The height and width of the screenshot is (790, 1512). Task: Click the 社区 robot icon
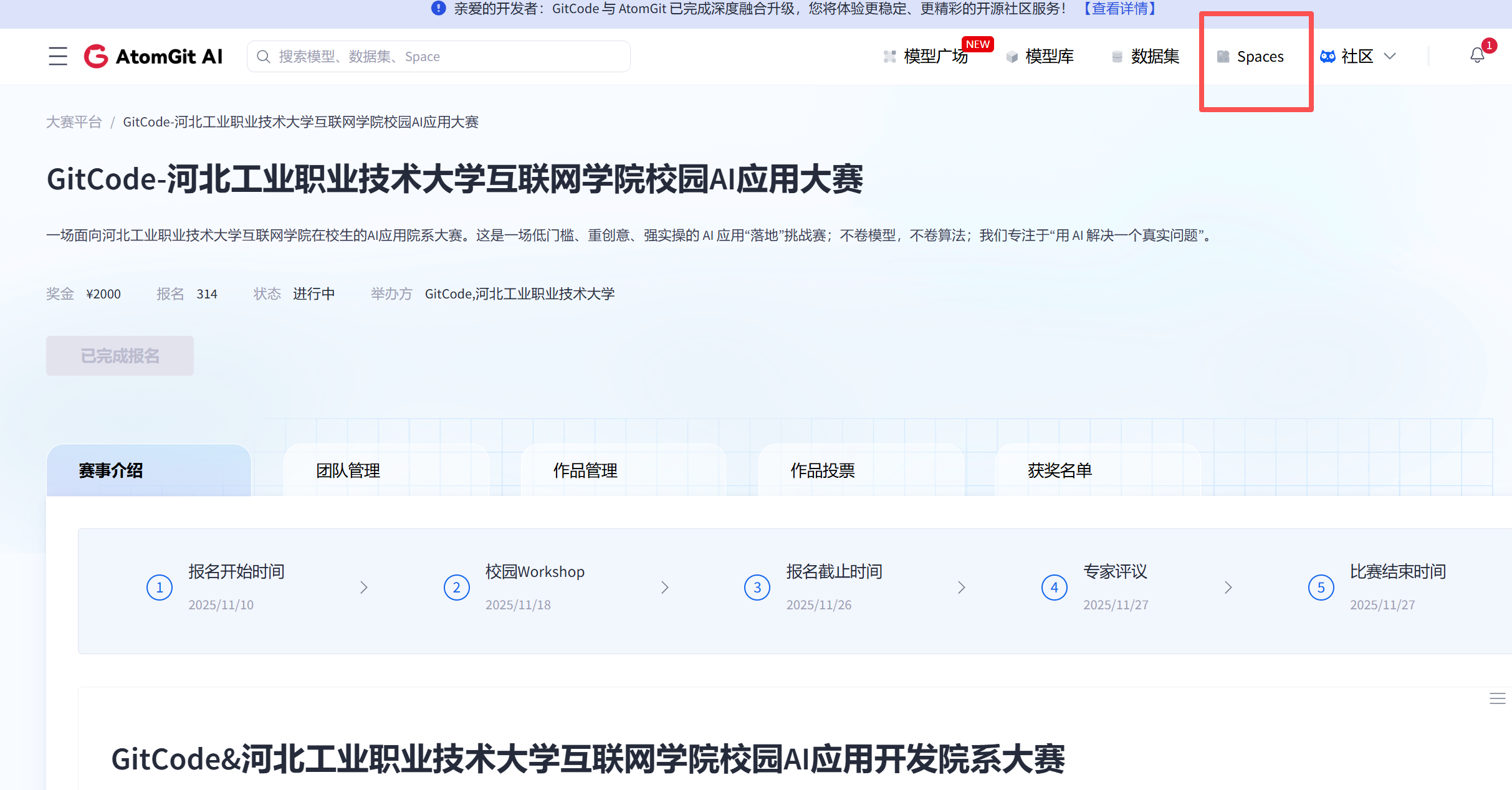click(1328, 56)
